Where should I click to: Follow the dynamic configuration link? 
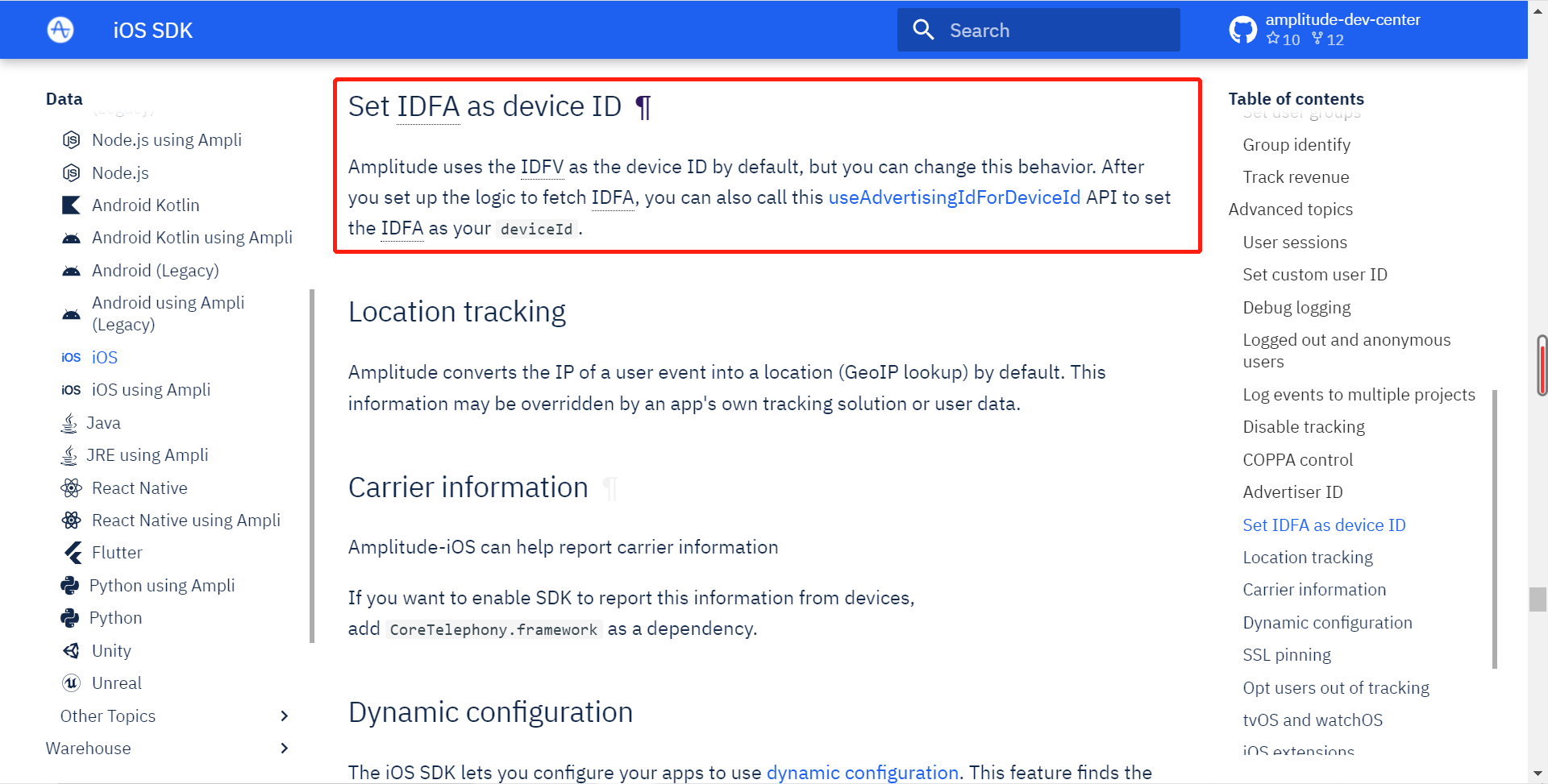coord(862,773)
